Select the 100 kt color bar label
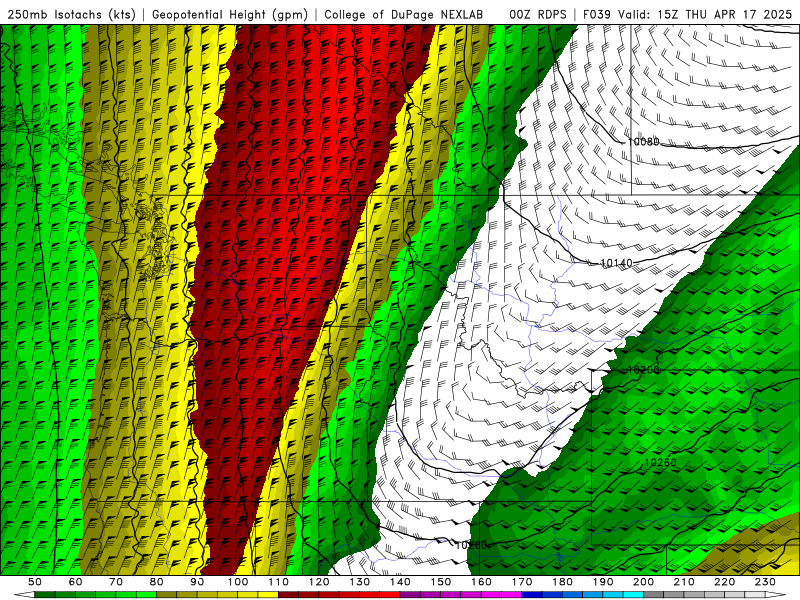Image resolution: width=800 pixels, height=600 pixels. (x=238, y=582)
